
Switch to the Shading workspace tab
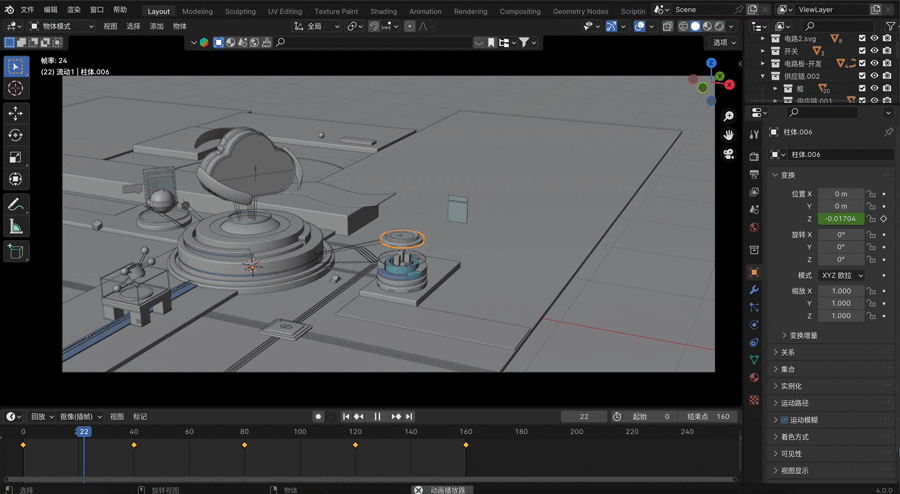click(383, 11)
